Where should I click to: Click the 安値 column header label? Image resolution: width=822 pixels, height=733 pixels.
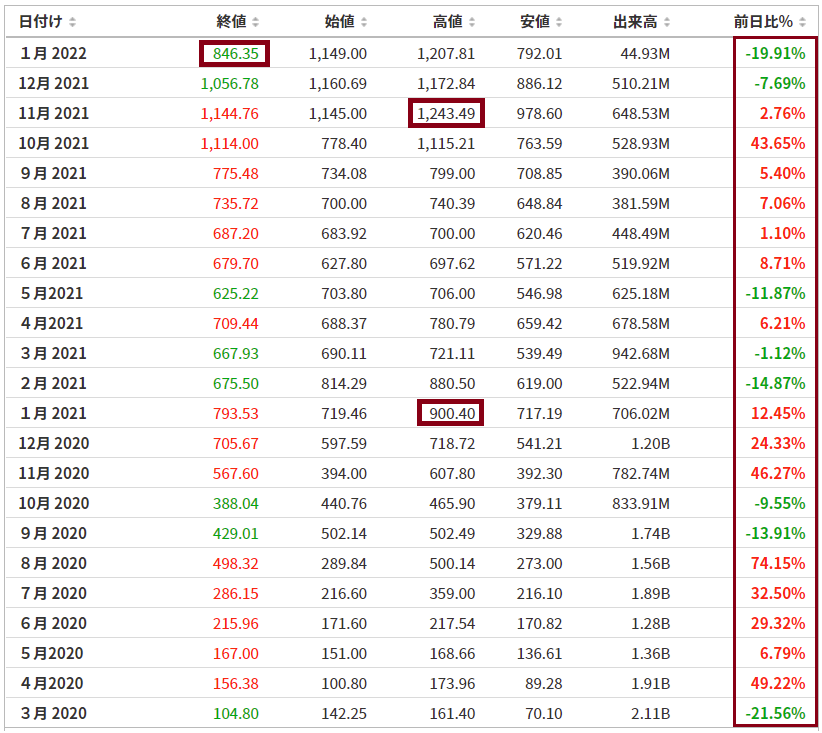coord(535,21)
